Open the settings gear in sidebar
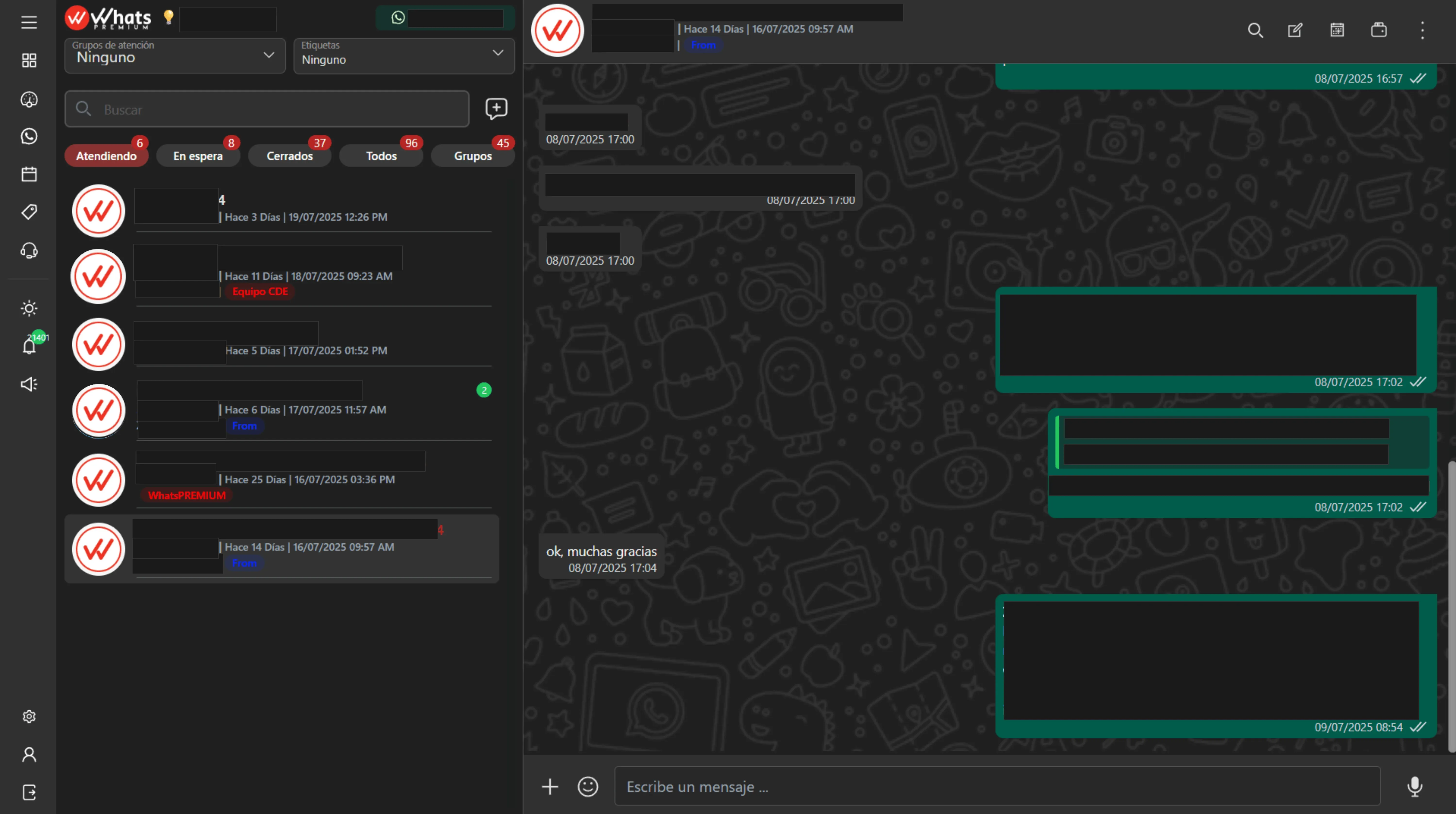This screenshot has width=1456, height=814. coord(29,716)
